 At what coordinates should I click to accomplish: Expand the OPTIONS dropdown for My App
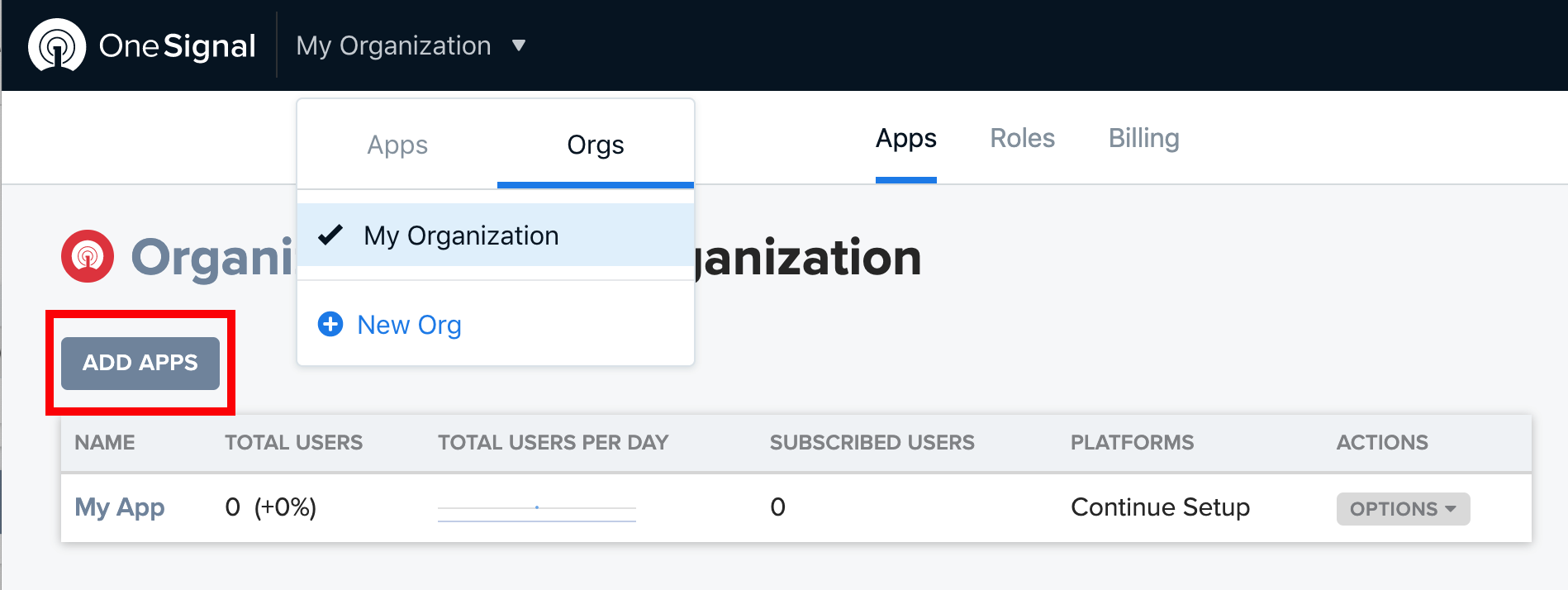tap(1403, 509)
